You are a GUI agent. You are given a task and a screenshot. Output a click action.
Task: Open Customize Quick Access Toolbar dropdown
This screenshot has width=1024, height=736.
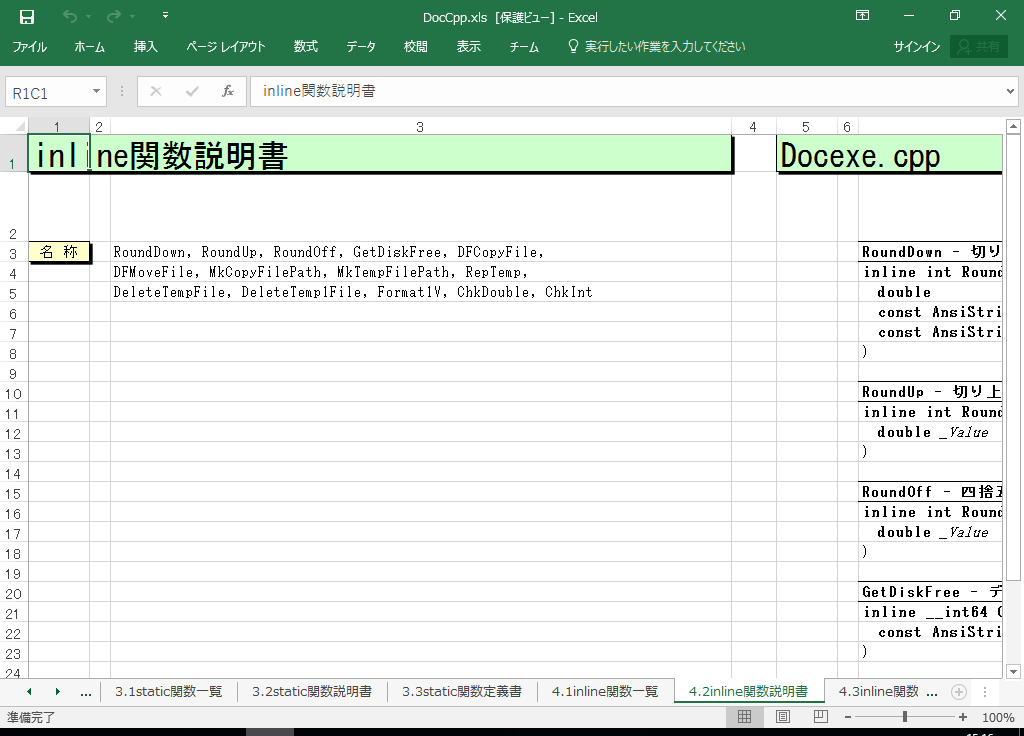pos(165,16)
